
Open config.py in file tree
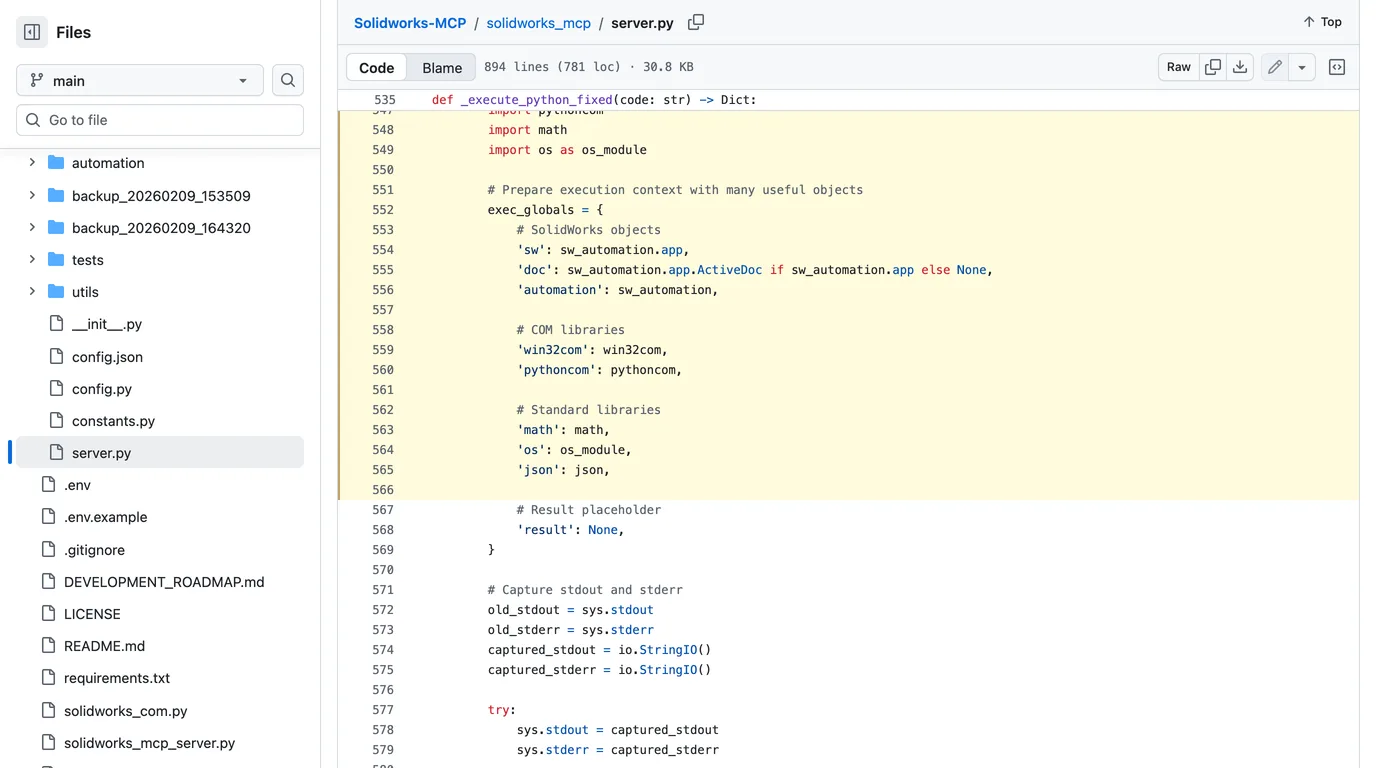(102, 389)
